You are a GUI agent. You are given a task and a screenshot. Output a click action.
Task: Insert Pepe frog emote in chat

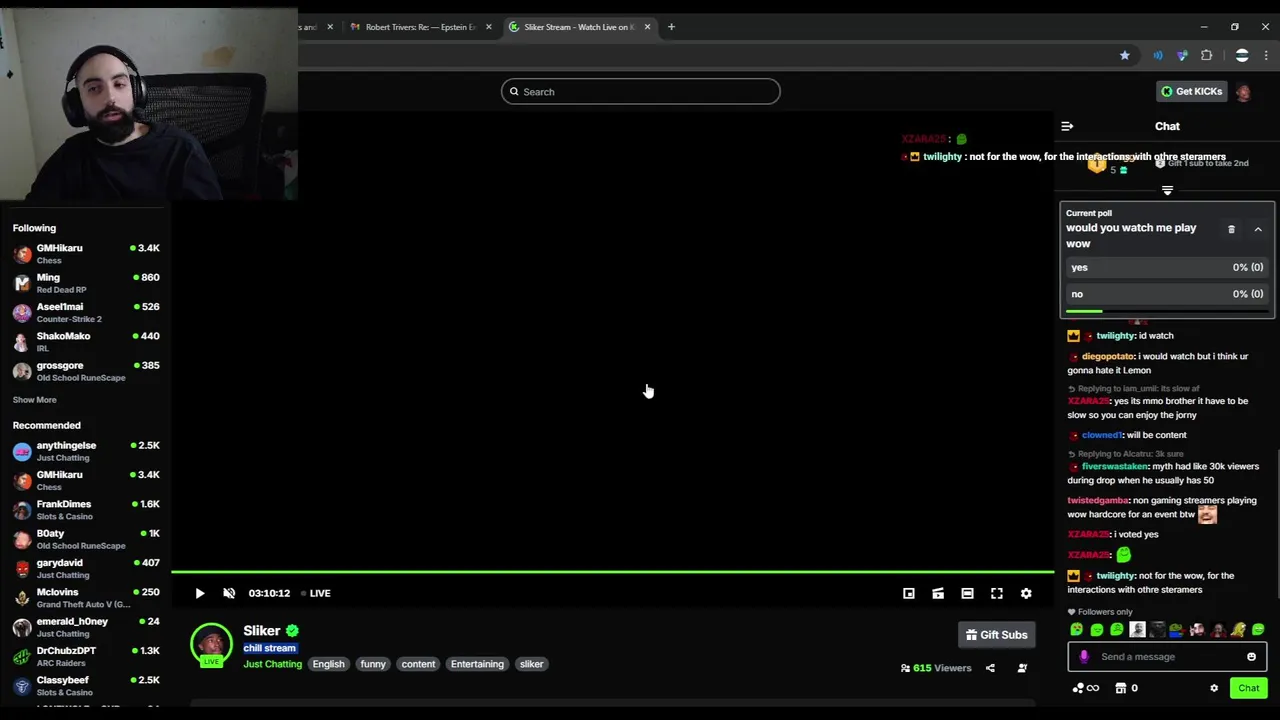click(1177, 630)
